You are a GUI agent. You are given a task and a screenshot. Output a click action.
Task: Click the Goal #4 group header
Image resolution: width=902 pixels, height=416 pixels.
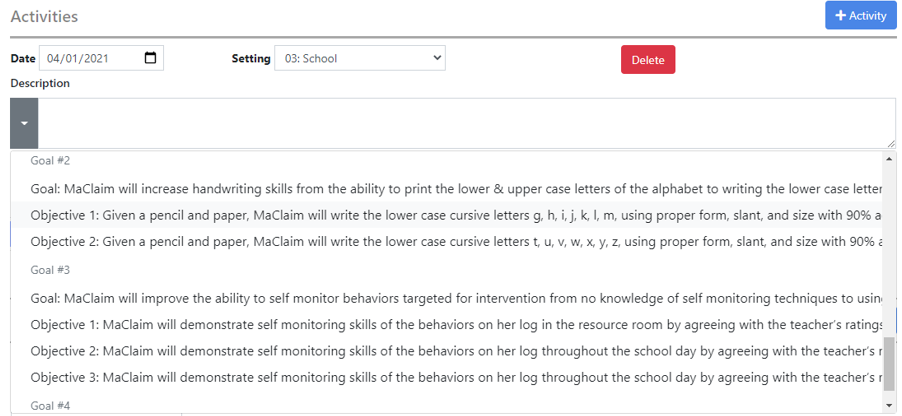point(50,405)
